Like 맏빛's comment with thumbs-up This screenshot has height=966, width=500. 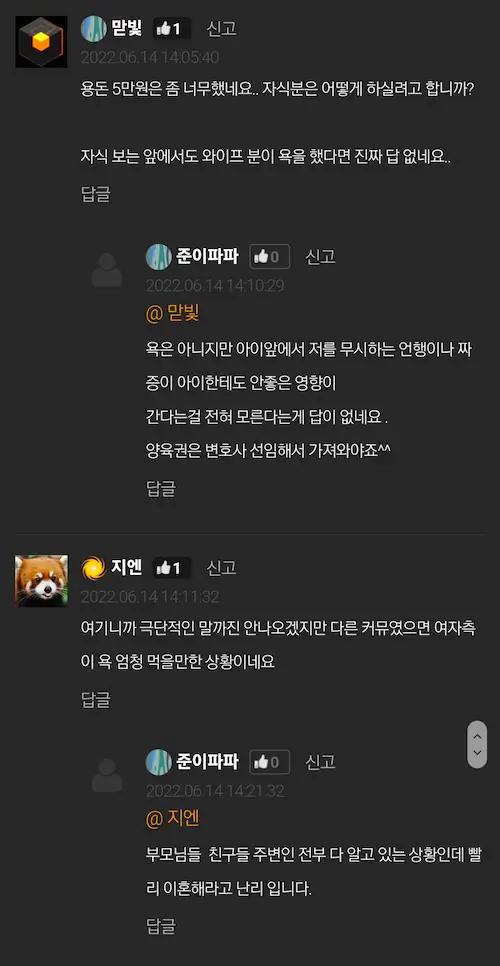point(171,28)
